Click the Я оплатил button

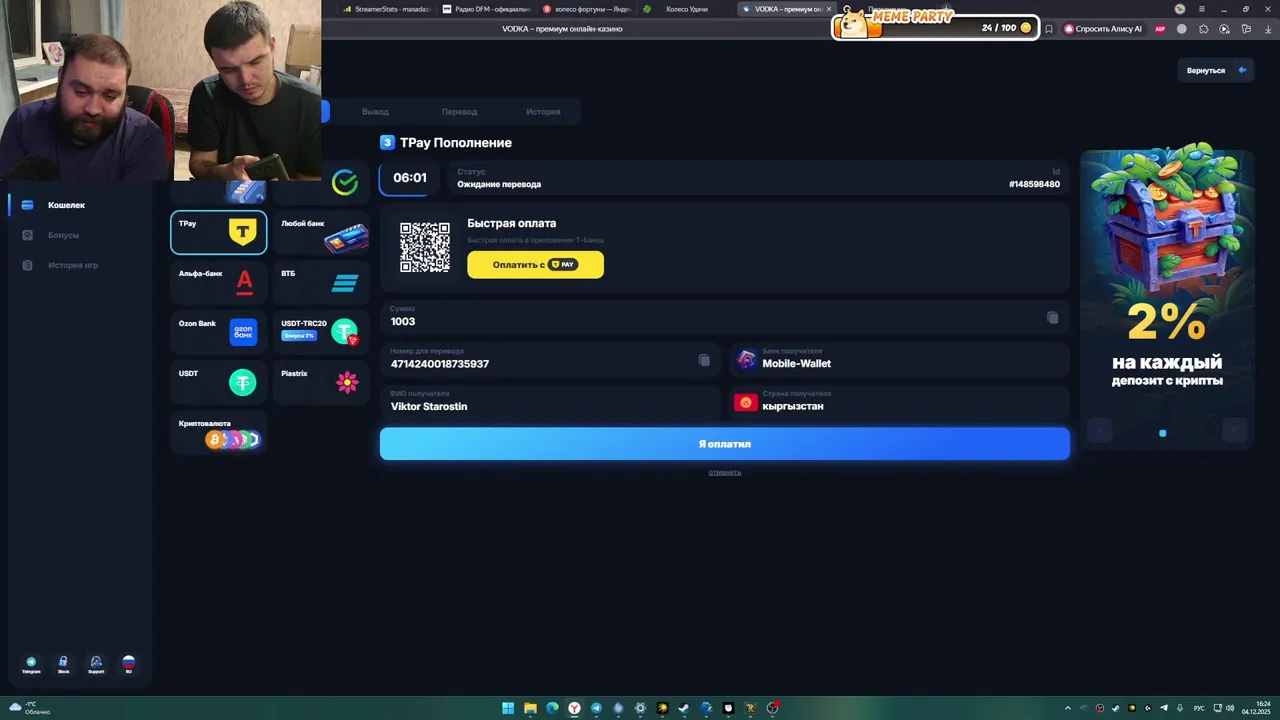pyautogui.click(x=724, y=444)
